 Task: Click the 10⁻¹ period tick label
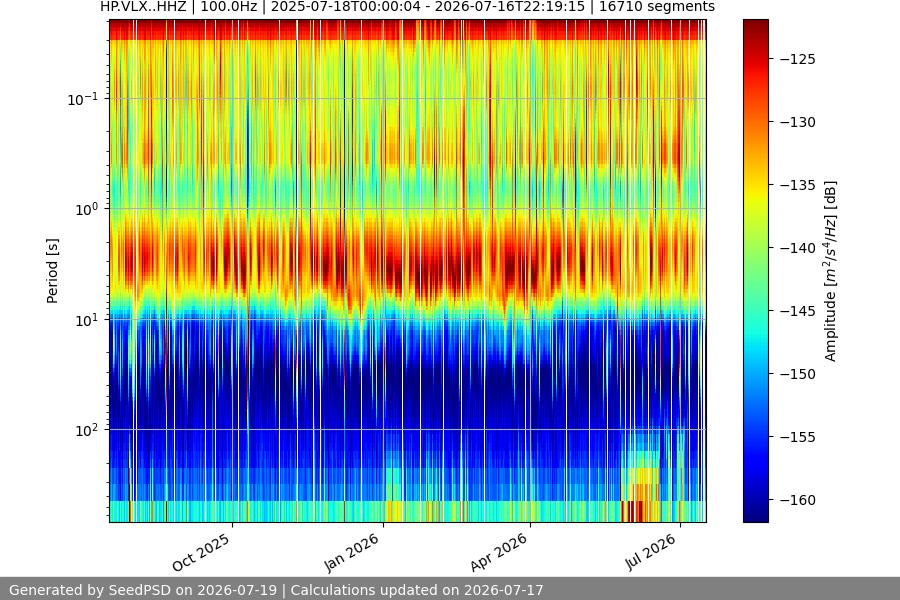(x=83, y=99)
